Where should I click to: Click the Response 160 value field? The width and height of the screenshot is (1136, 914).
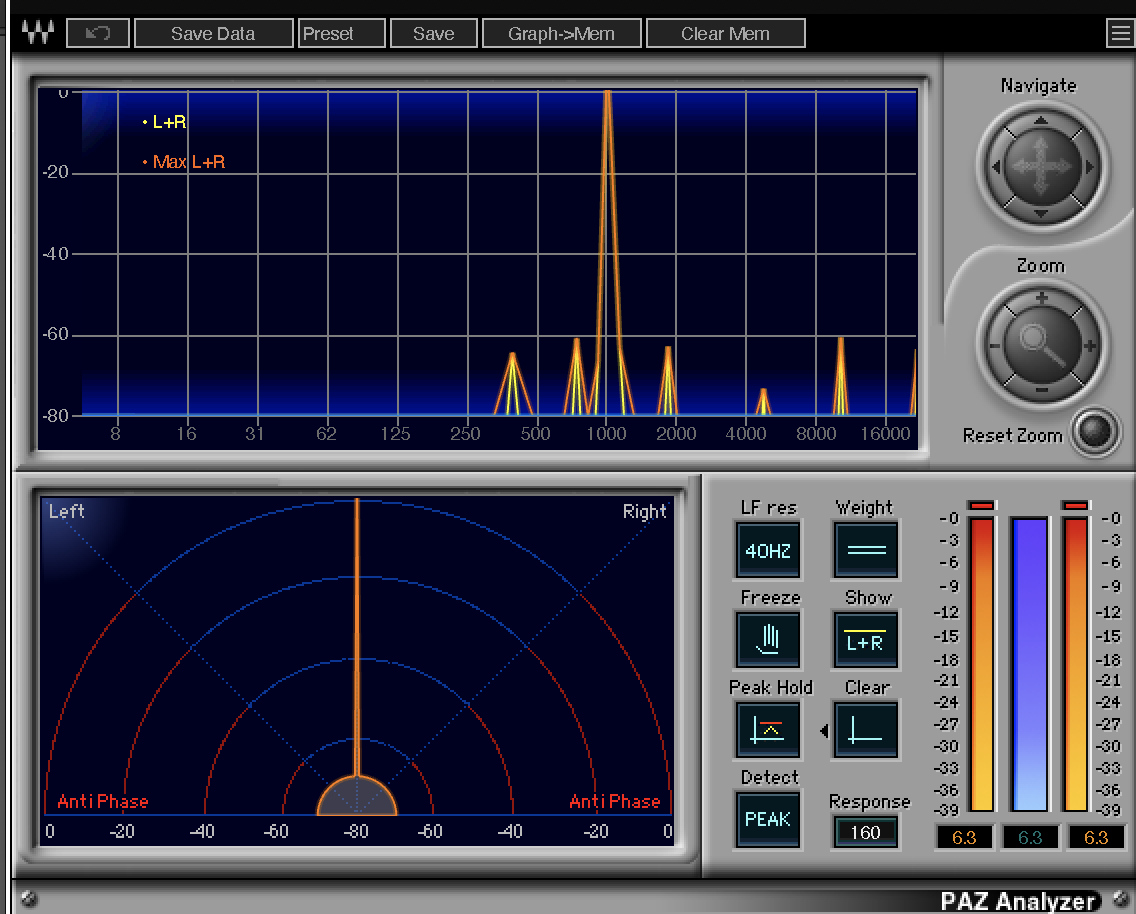866,832
